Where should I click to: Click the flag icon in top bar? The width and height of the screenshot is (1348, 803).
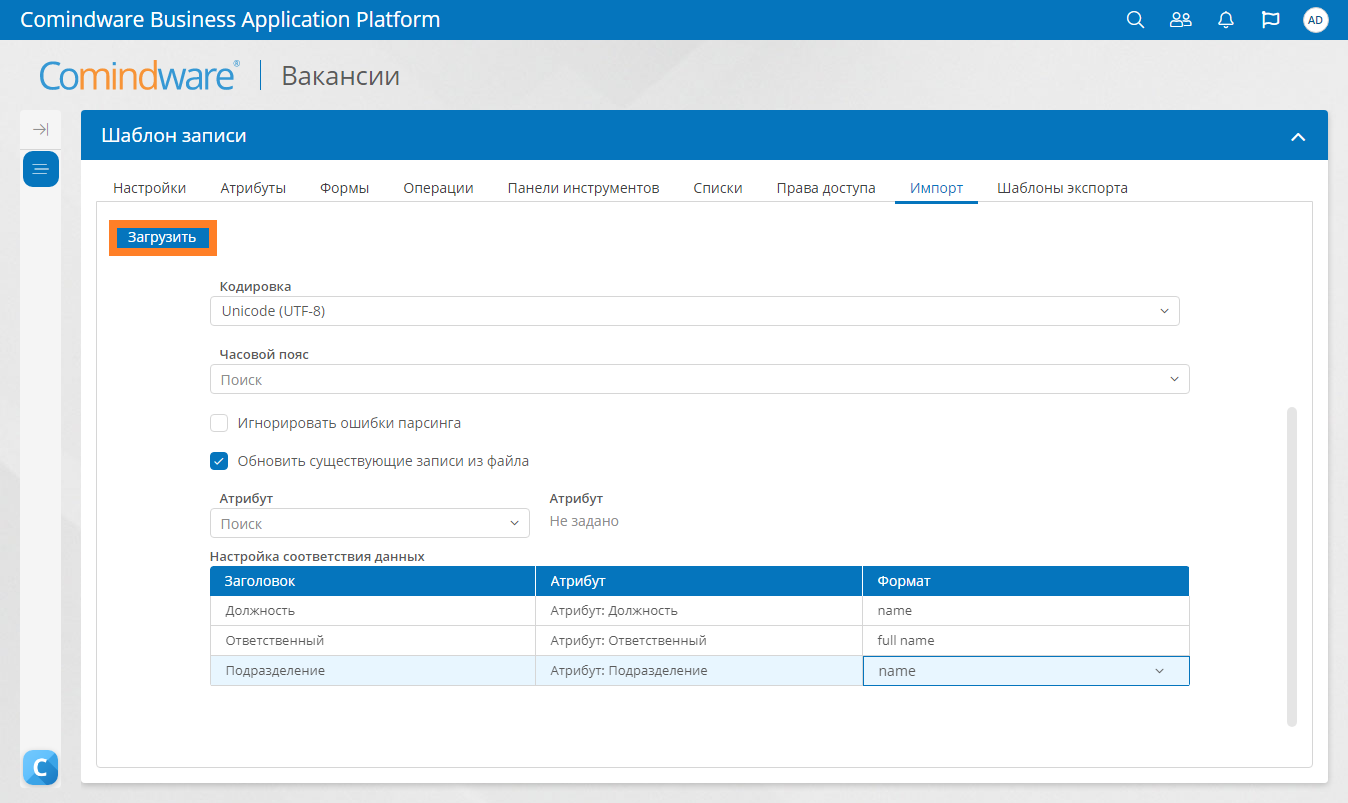click(x=1271, y=20)
